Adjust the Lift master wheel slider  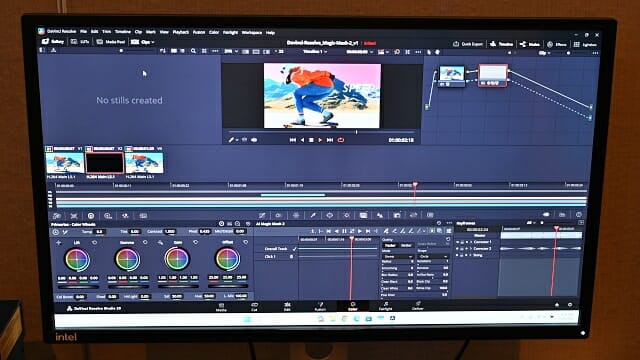pyautogui.click(x=78, y=287)
